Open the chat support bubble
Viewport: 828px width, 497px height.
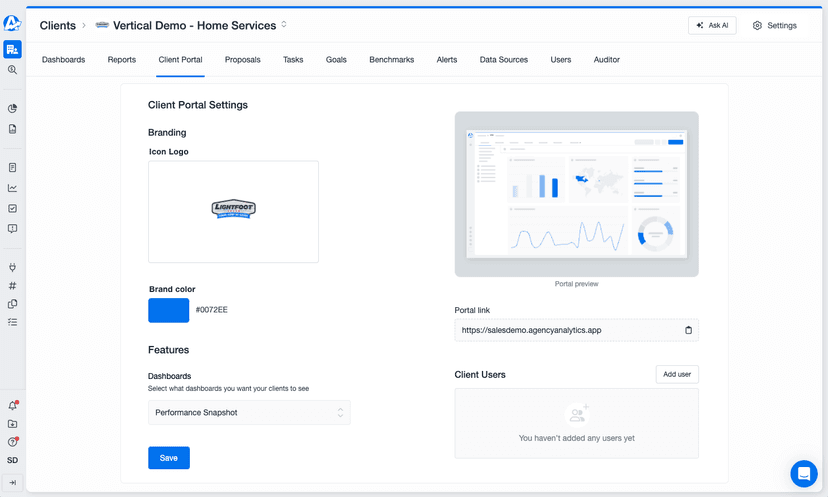(x=804, y=473)
